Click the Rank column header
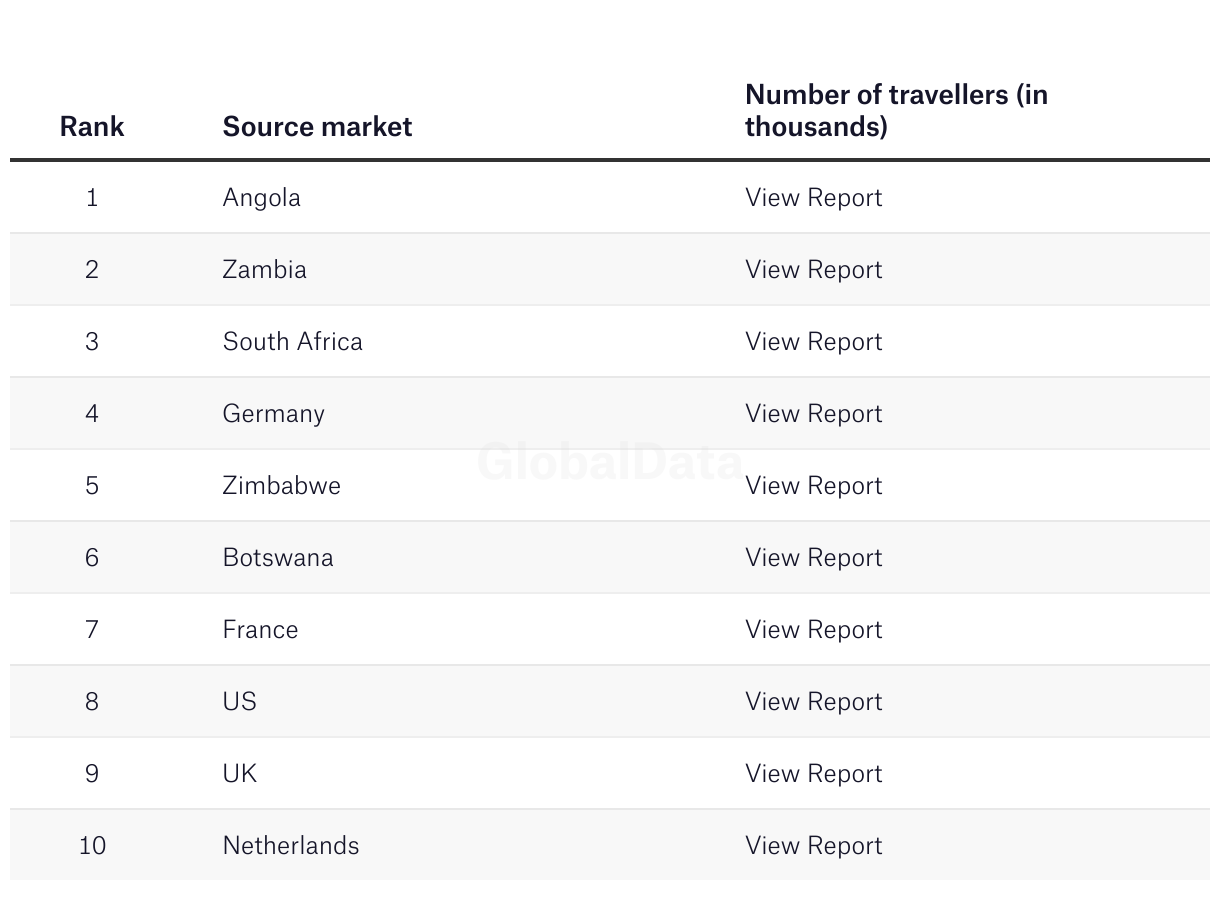The height and width of the screenshot is (922, 1220). [92, 127]
